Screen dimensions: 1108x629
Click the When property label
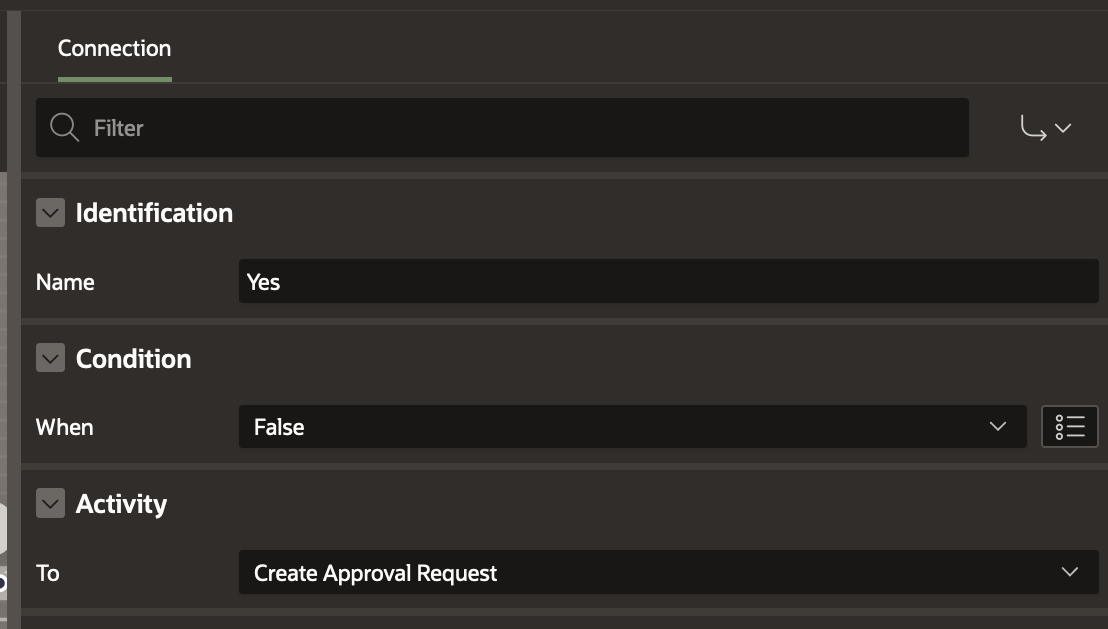tap(64, 427)
